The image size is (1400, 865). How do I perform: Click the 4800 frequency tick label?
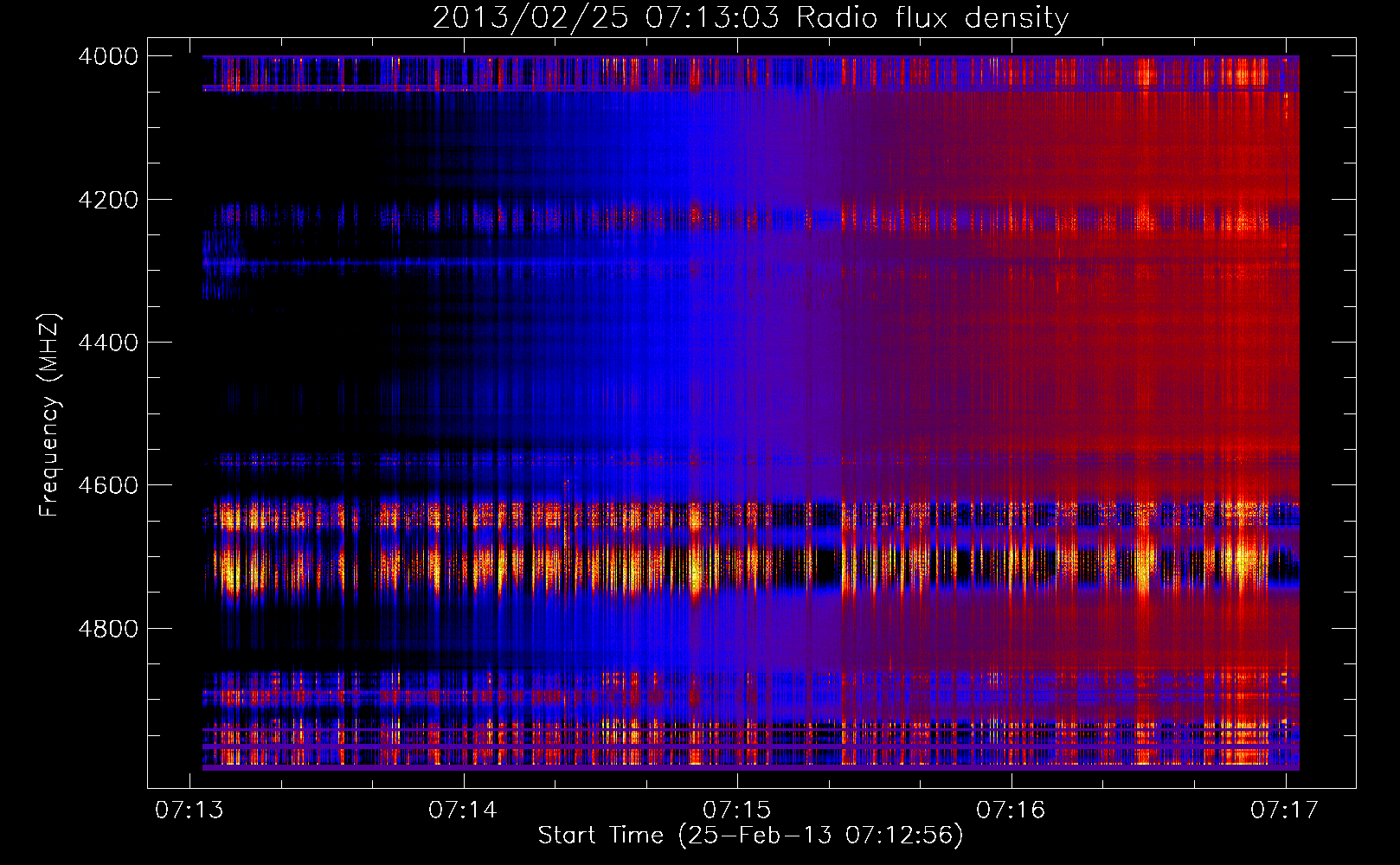point(108,629)
